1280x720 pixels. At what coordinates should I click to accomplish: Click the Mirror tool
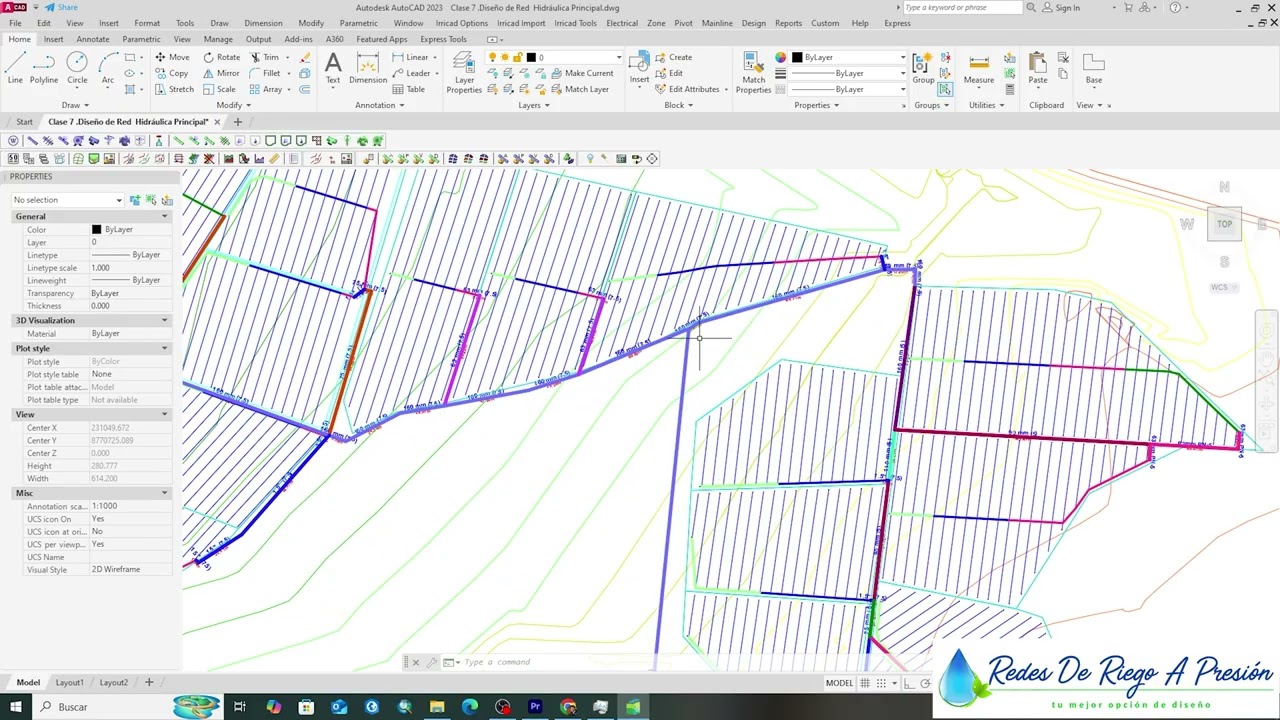[x=221, y=73]
